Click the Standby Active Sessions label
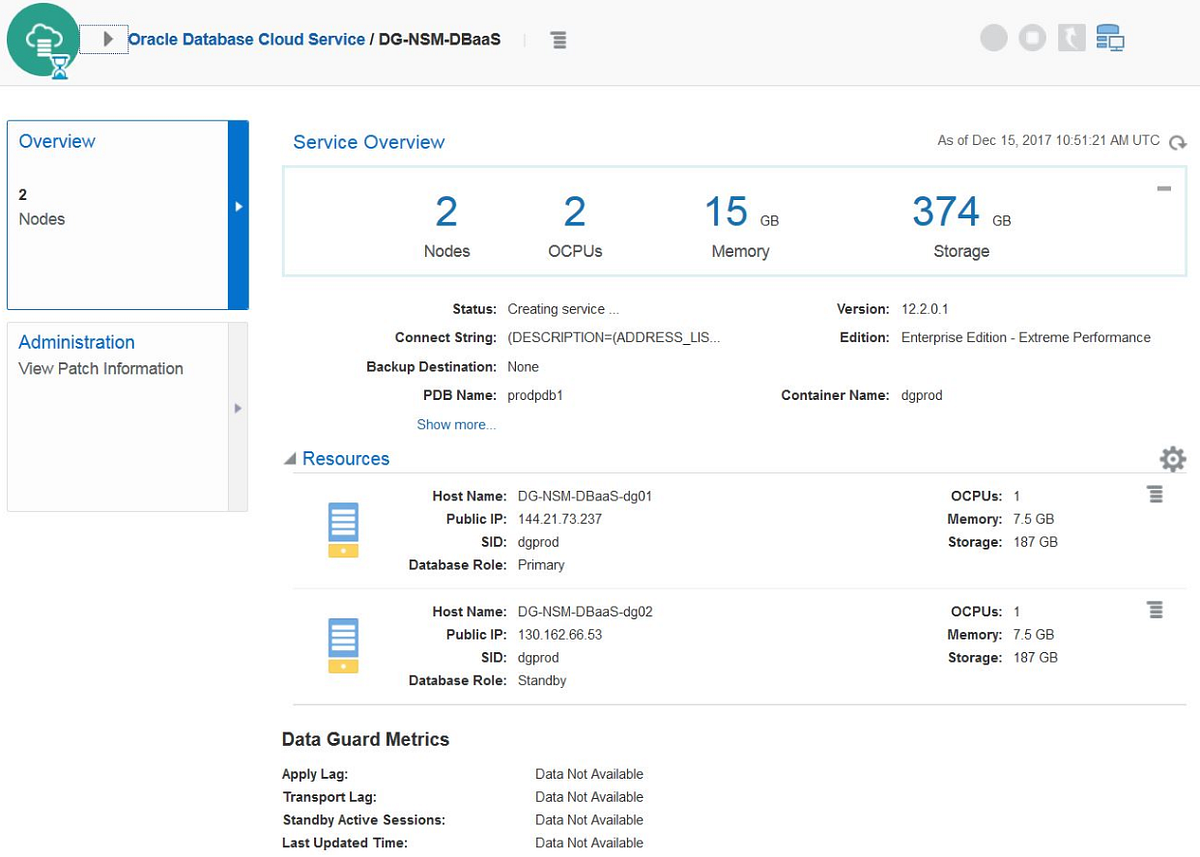Viewport: 1200px width, 857px height. pos(364,820)
